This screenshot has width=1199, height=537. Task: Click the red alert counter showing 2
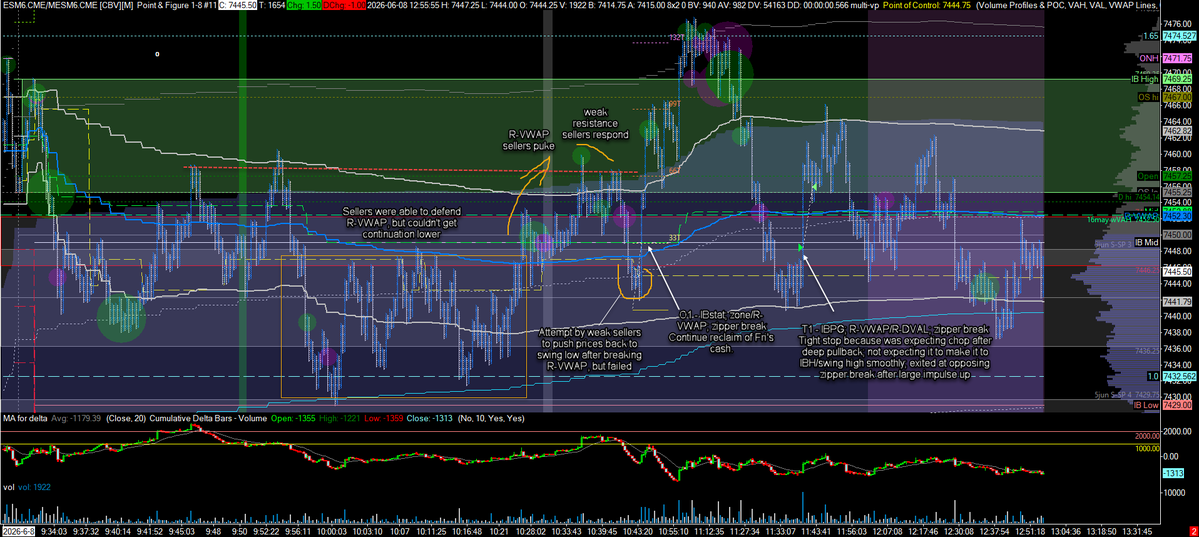tap(1192, 531)
